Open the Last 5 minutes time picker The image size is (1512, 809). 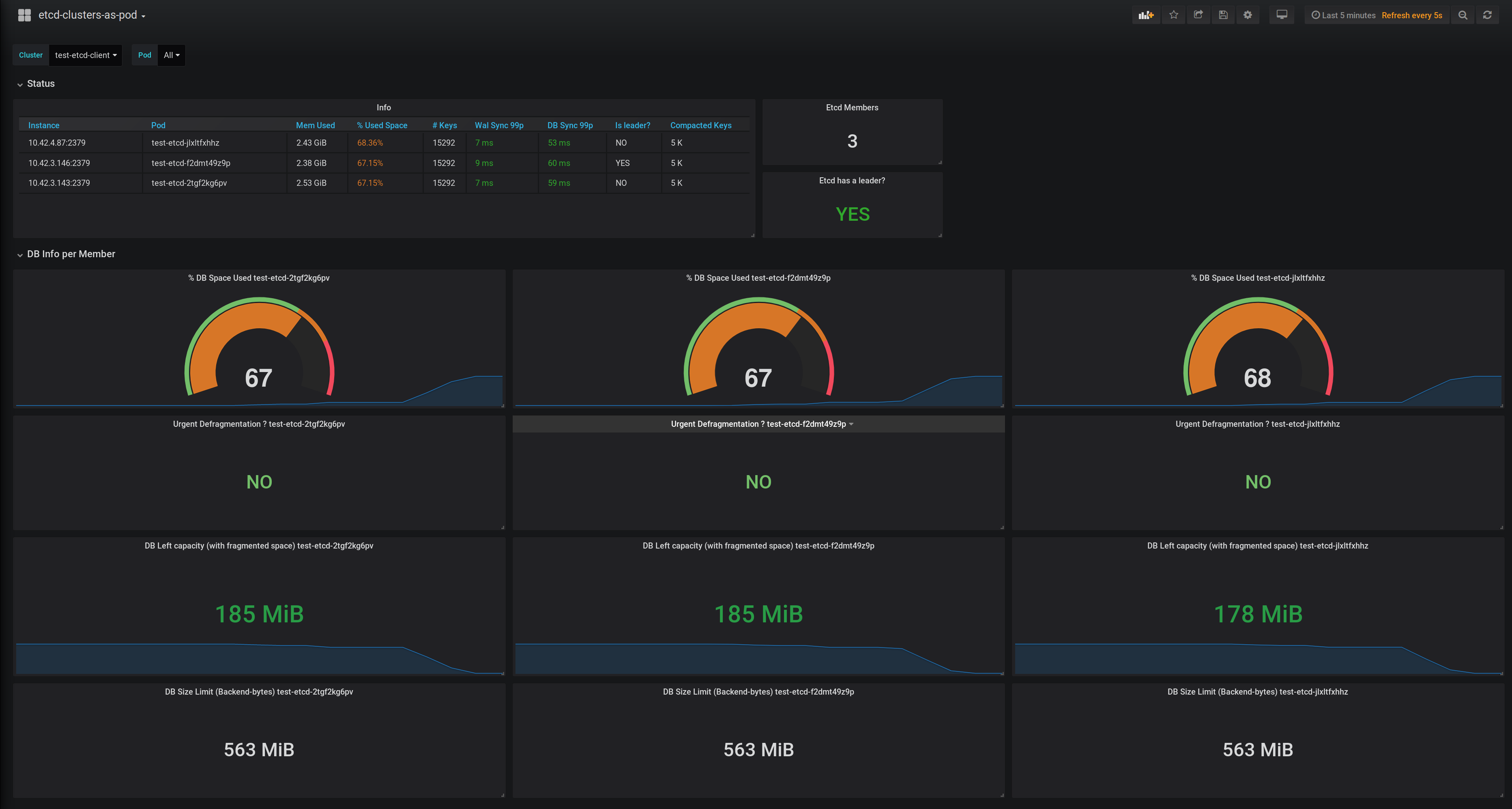(1344, 15)
